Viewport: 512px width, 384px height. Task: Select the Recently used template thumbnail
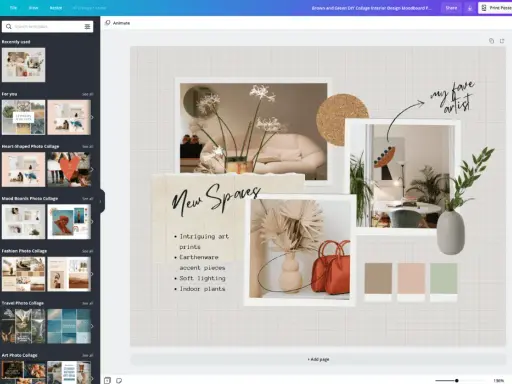point(24,65)
